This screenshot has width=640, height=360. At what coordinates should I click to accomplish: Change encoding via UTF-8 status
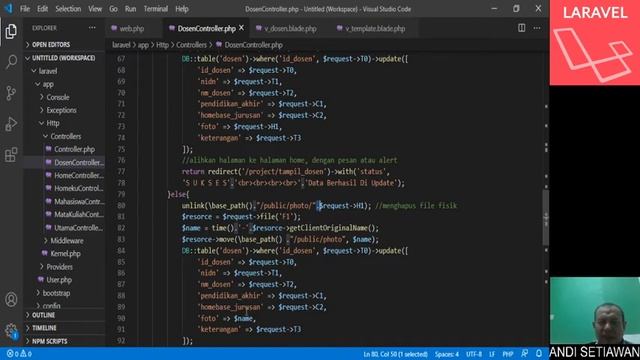pyautogui.click(x=474, y=354)
